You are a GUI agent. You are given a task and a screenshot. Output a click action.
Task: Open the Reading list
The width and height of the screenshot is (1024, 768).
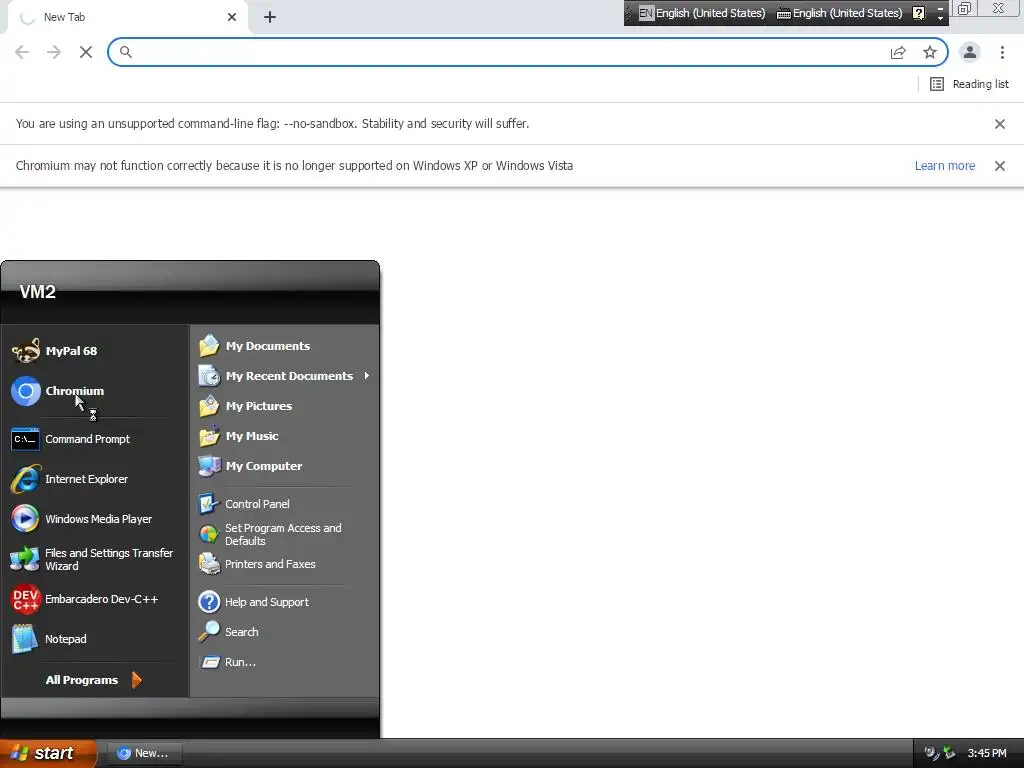click(969, 84)
